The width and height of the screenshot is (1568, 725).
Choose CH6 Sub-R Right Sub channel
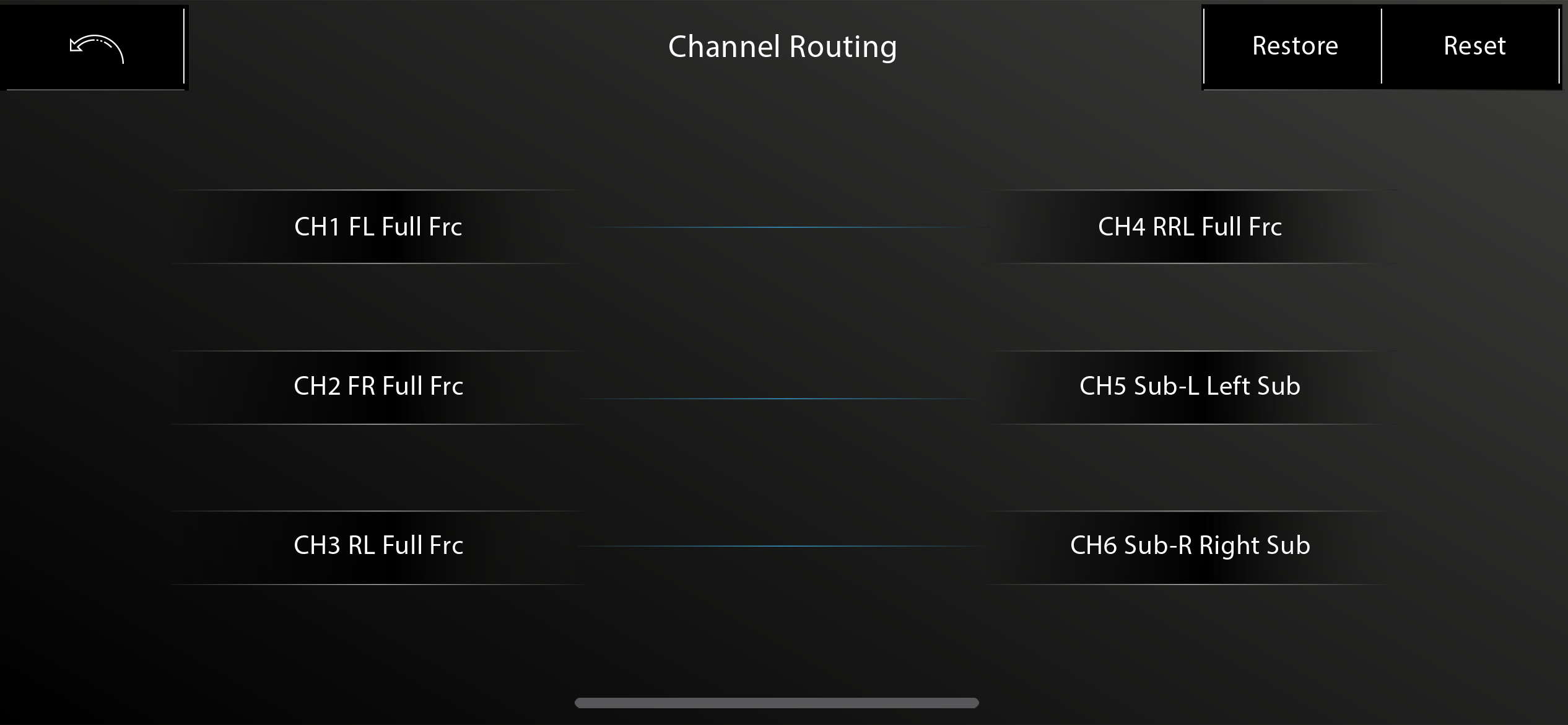point(1190,546)
